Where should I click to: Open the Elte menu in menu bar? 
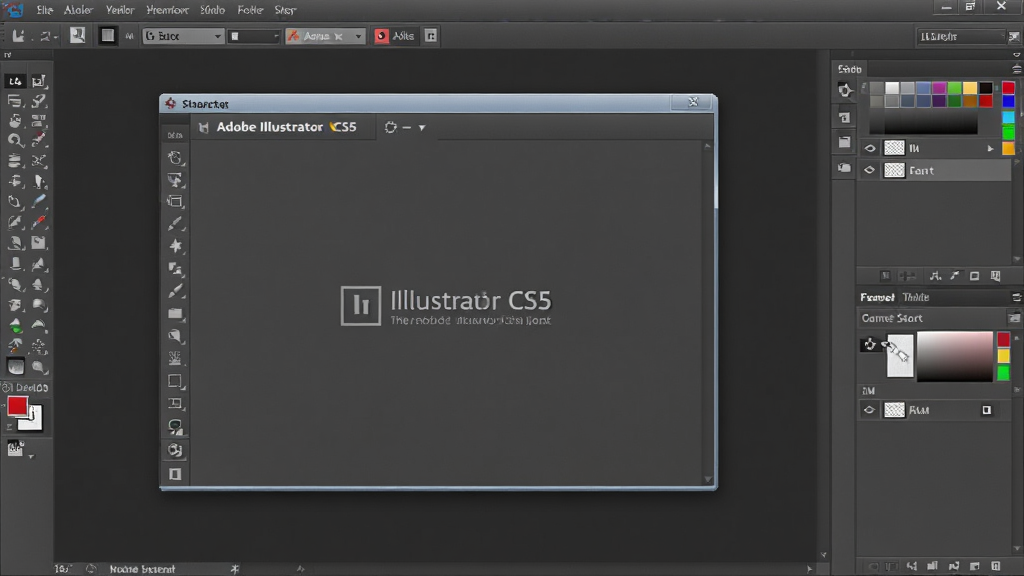(44, 10)
